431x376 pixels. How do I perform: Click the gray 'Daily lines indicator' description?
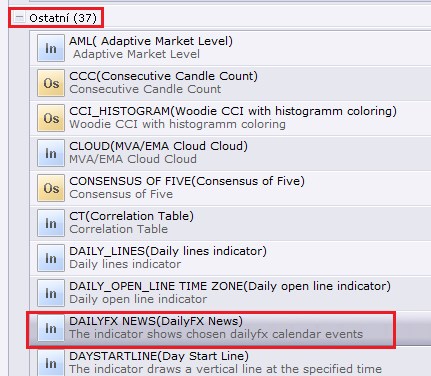click(125, 264)
